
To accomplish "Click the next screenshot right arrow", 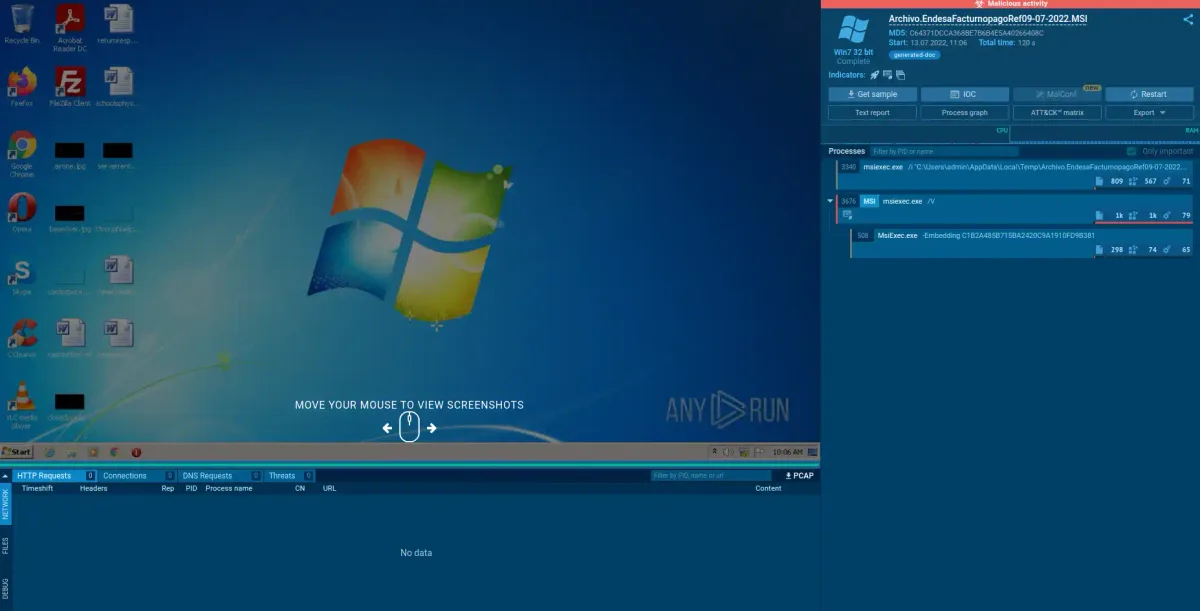I will 432,428.
